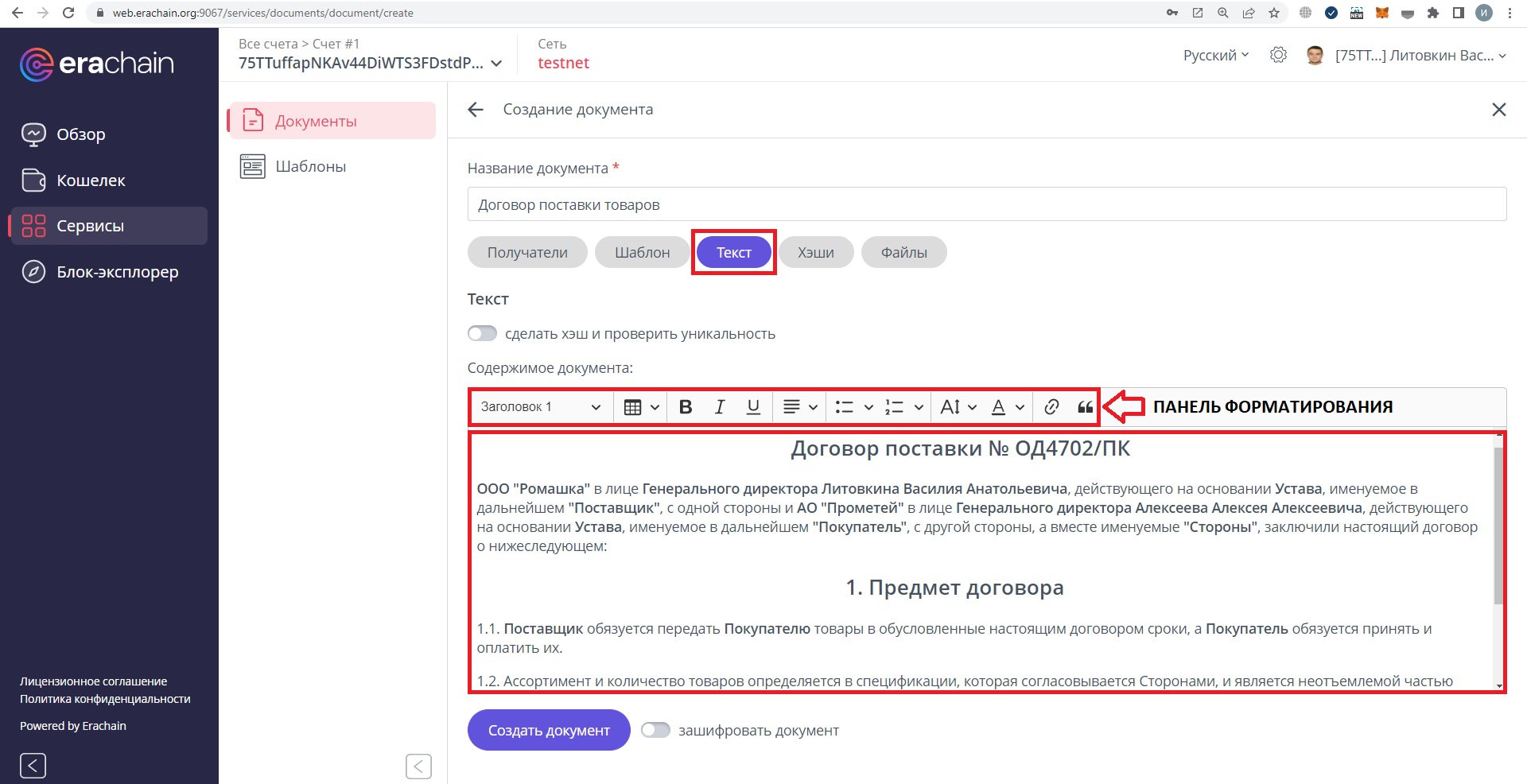Switch to the Хэши tab
The height and width of the screenshot is (784, 1527).
(815, 252)
